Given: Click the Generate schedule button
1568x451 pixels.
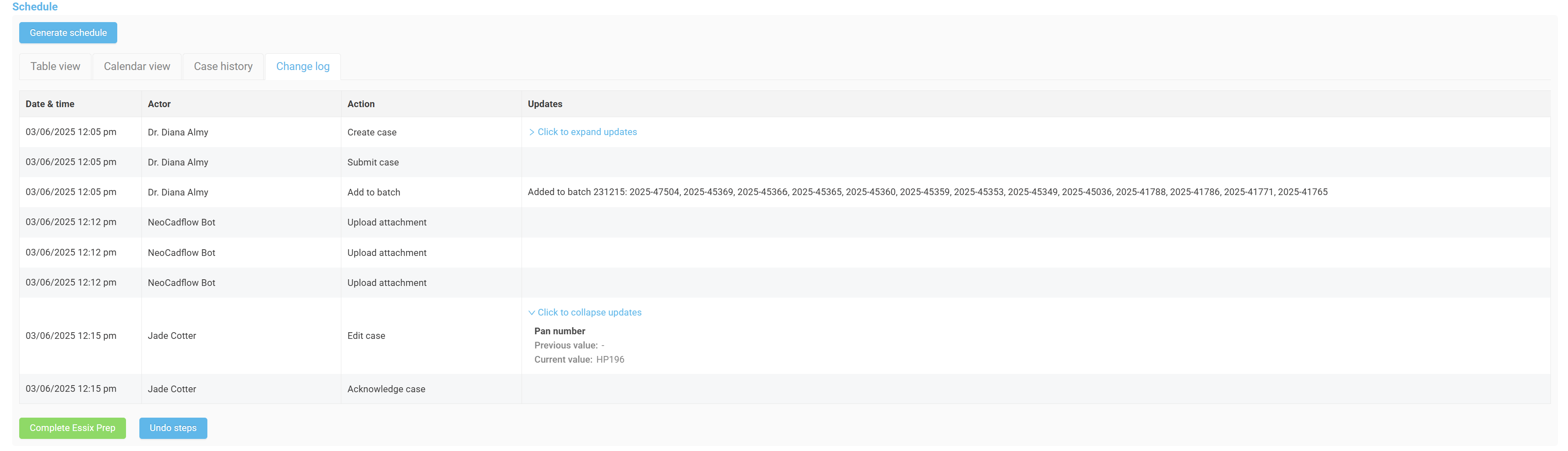Looking at the screenshot, I should click(68, 33).
